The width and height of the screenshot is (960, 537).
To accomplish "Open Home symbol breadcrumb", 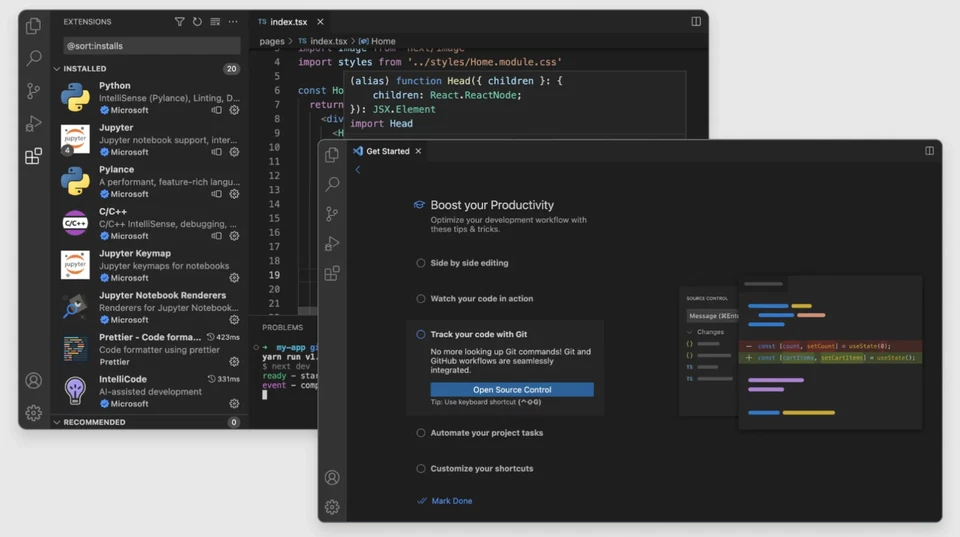I will pos(377,41).
